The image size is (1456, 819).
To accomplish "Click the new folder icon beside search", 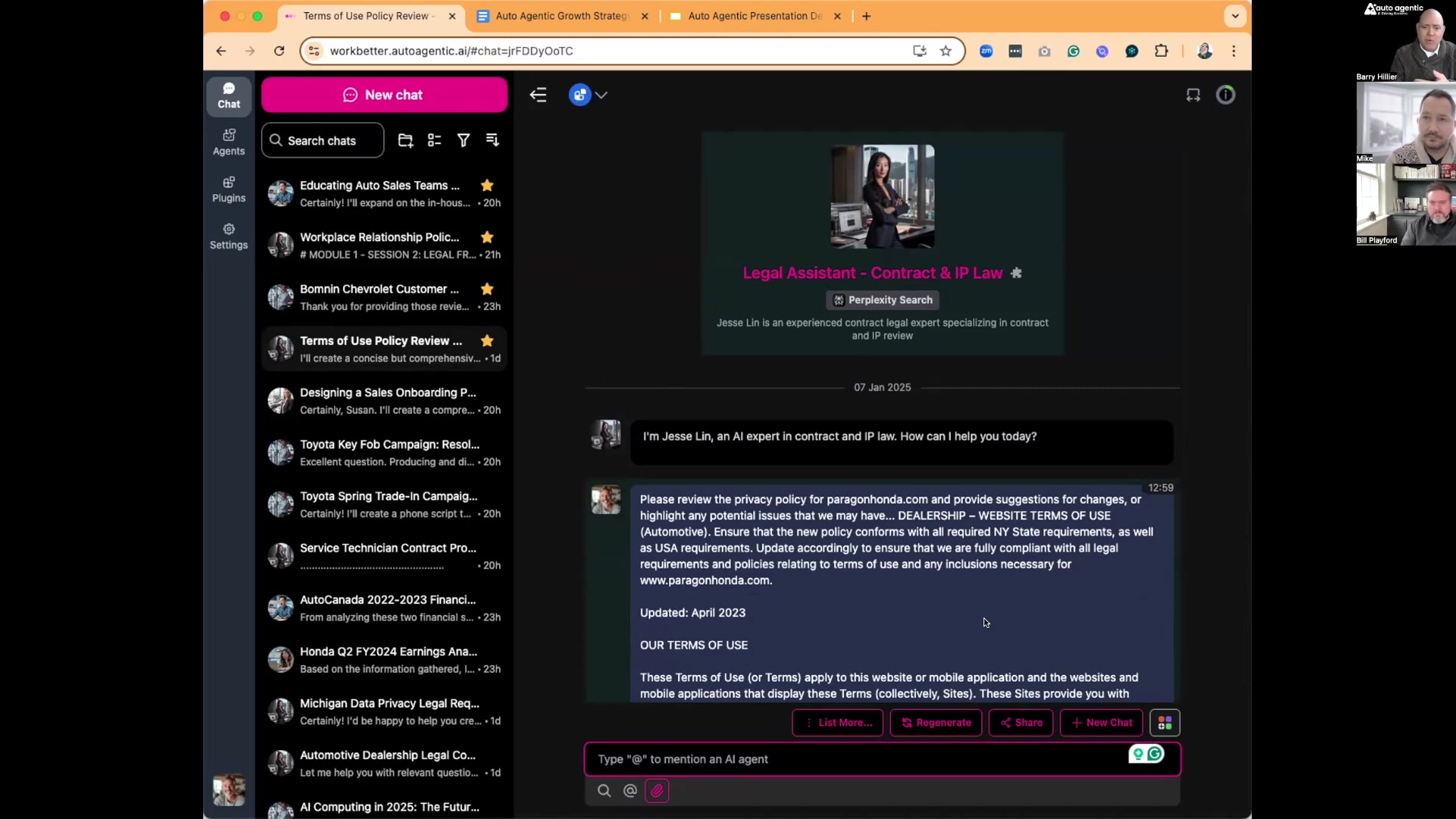I will (406, 140).
